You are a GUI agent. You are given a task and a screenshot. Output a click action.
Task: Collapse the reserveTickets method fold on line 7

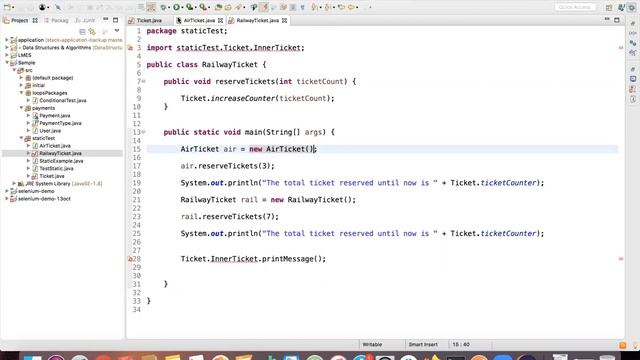click(143, 81)
